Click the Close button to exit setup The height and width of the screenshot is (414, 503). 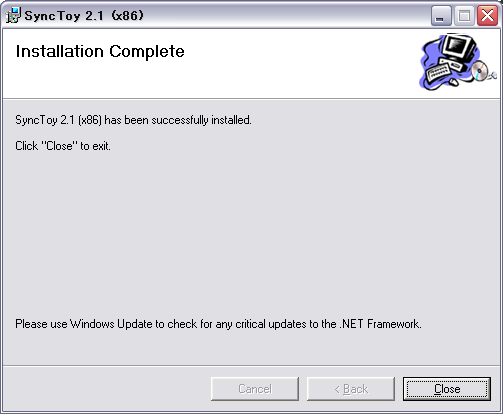point(447,389)
